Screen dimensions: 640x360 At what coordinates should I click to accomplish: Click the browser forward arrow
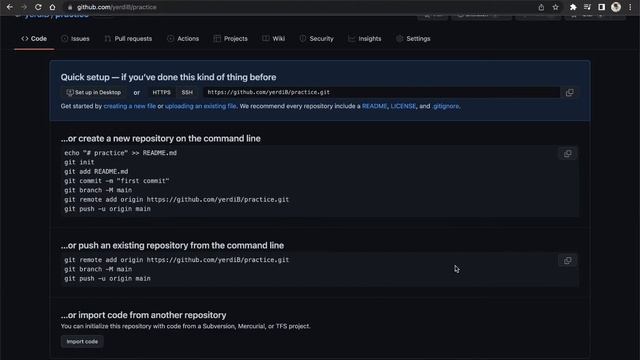click(24, 7)
